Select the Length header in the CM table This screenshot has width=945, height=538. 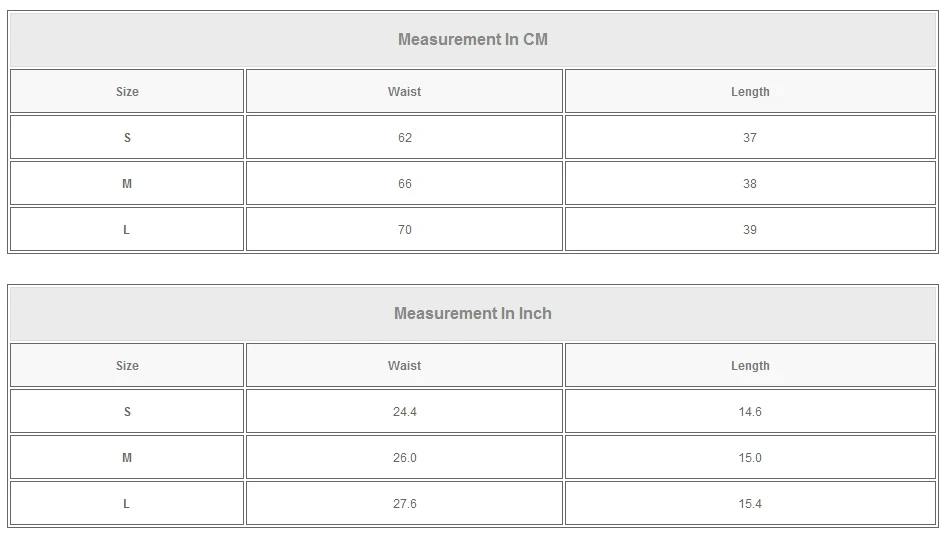pos(750,92)
